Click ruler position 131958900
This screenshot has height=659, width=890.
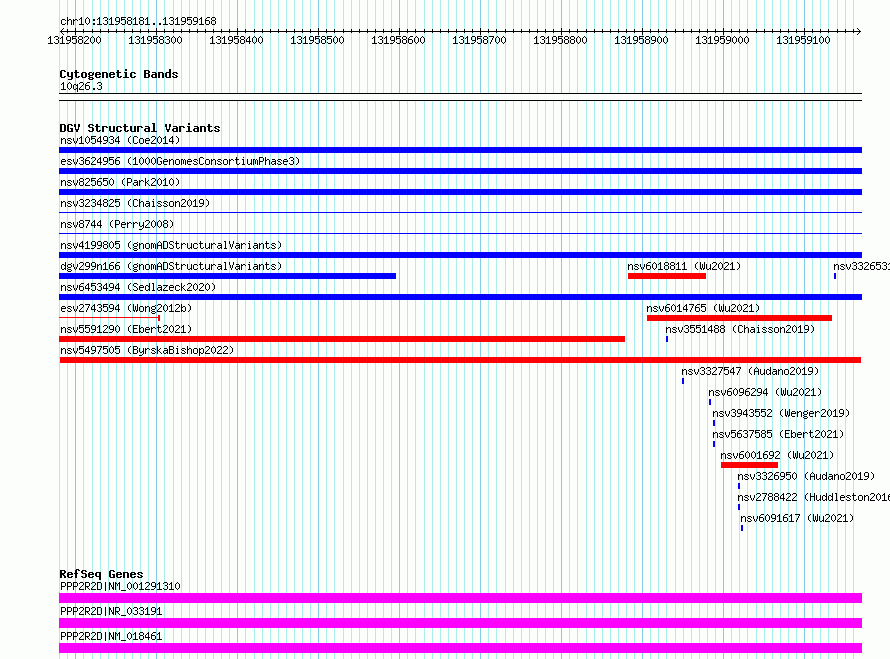point(641,40)
